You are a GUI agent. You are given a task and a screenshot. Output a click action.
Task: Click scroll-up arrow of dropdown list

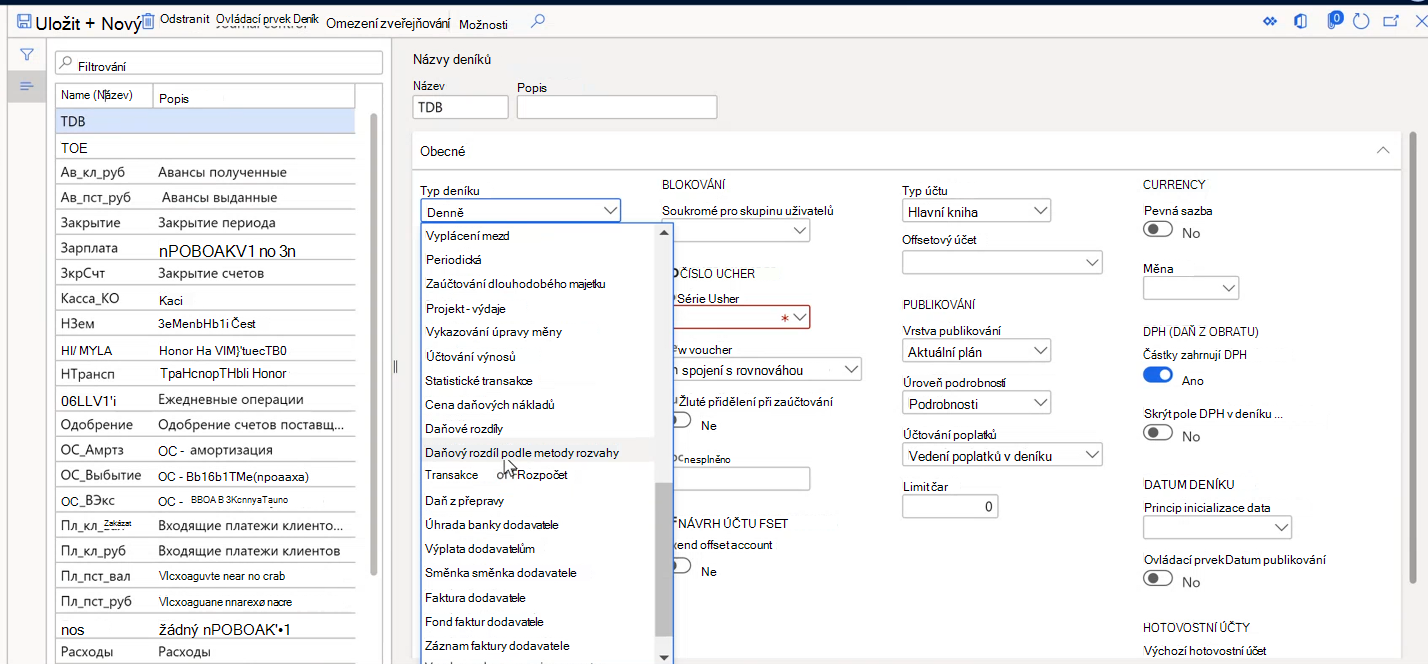click(x=663, y=233)
